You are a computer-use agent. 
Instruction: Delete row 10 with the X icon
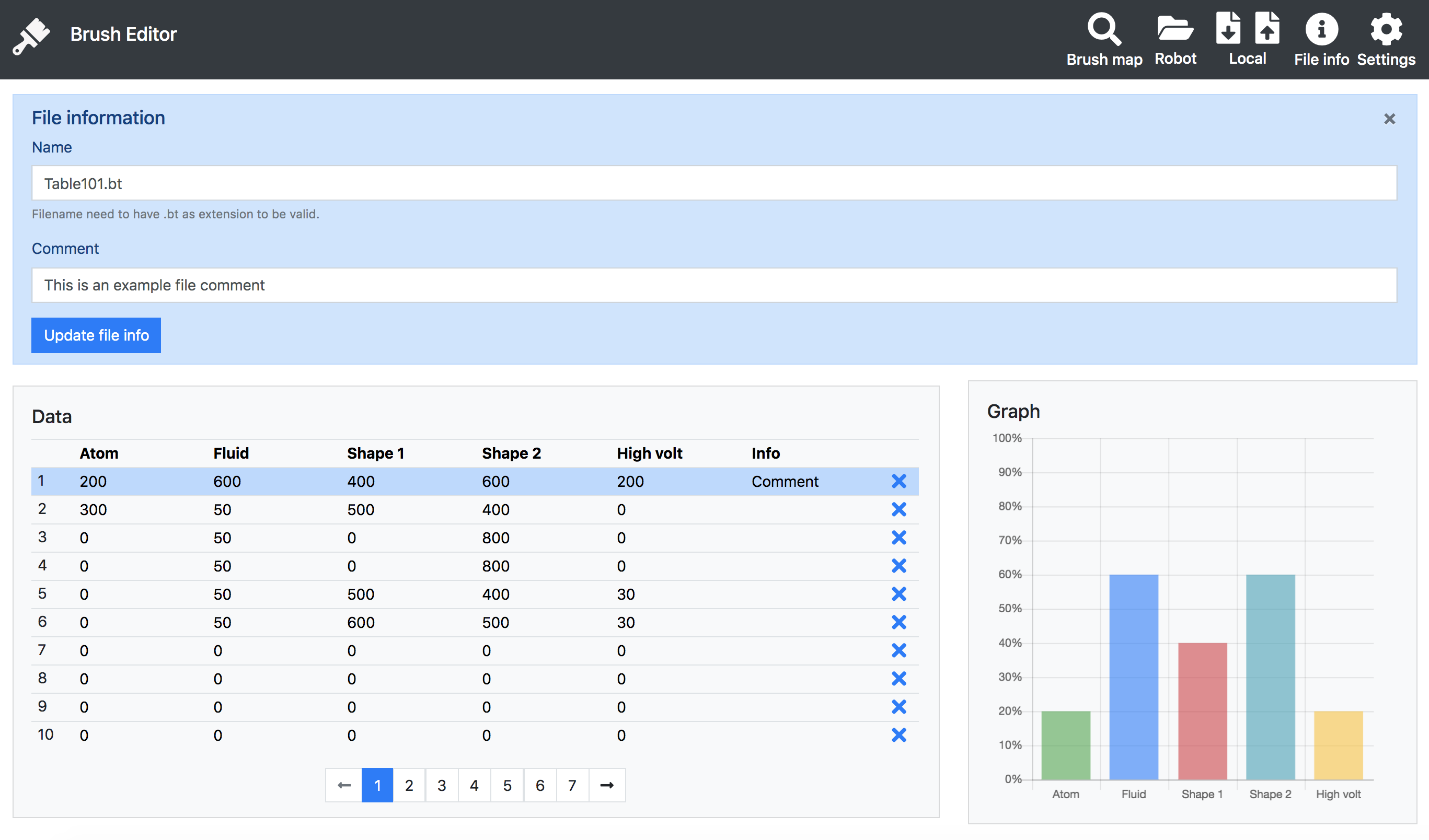898,735
